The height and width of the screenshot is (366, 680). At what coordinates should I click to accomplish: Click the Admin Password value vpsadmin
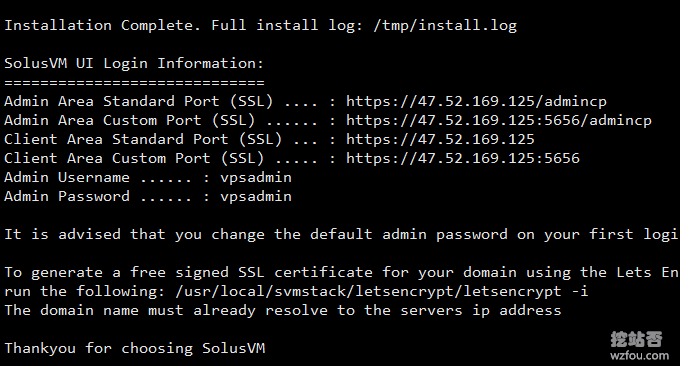pyautogui.click(x=256, y=196)
